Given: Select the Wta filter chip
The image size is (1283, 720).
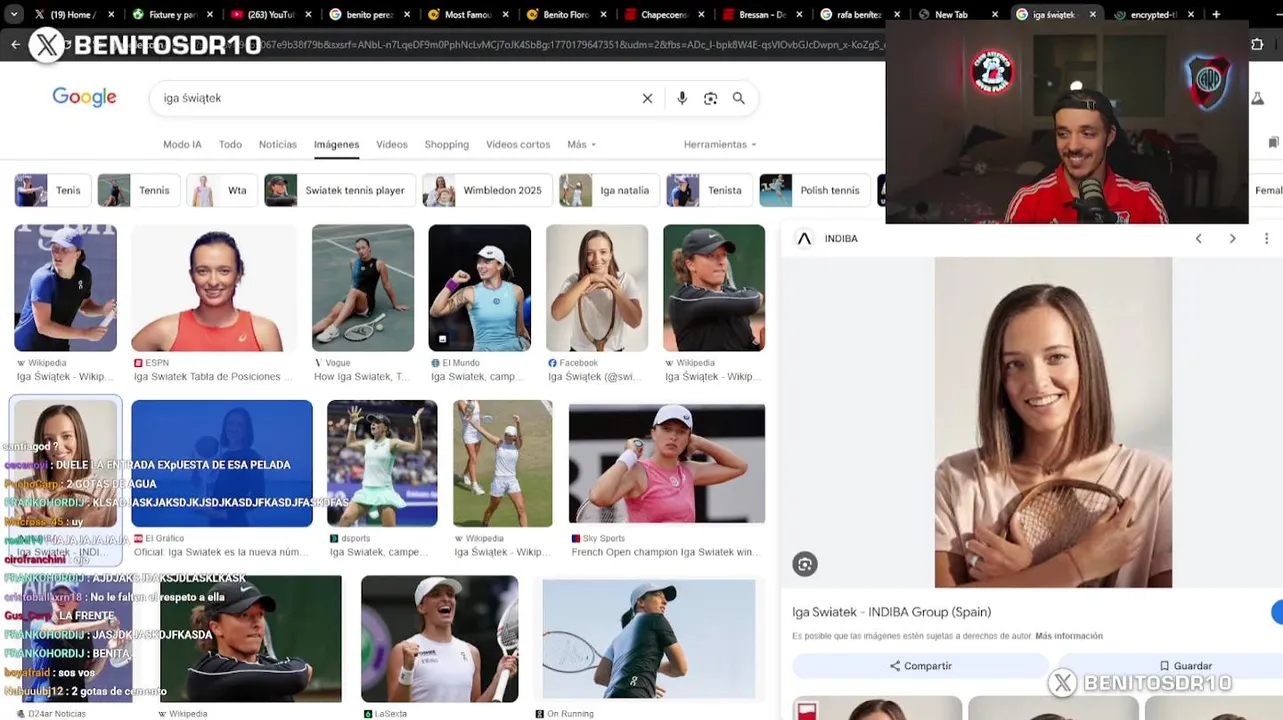Looking at the screenshot, I should [222, 190].
